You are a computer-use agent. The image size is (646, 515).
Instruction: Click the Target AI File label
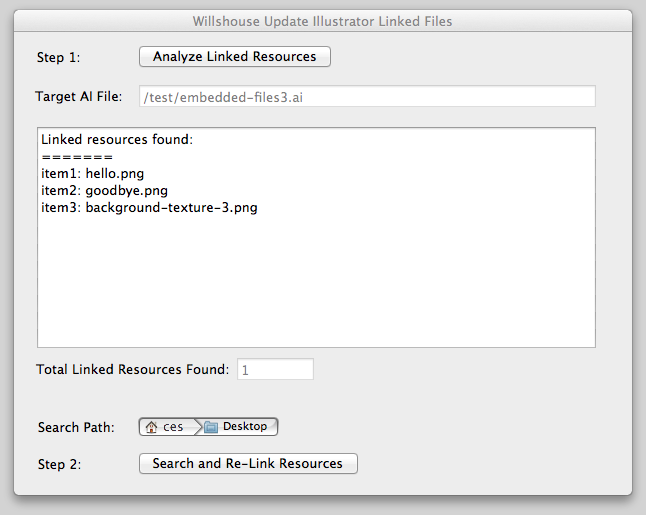pos(79,96)
